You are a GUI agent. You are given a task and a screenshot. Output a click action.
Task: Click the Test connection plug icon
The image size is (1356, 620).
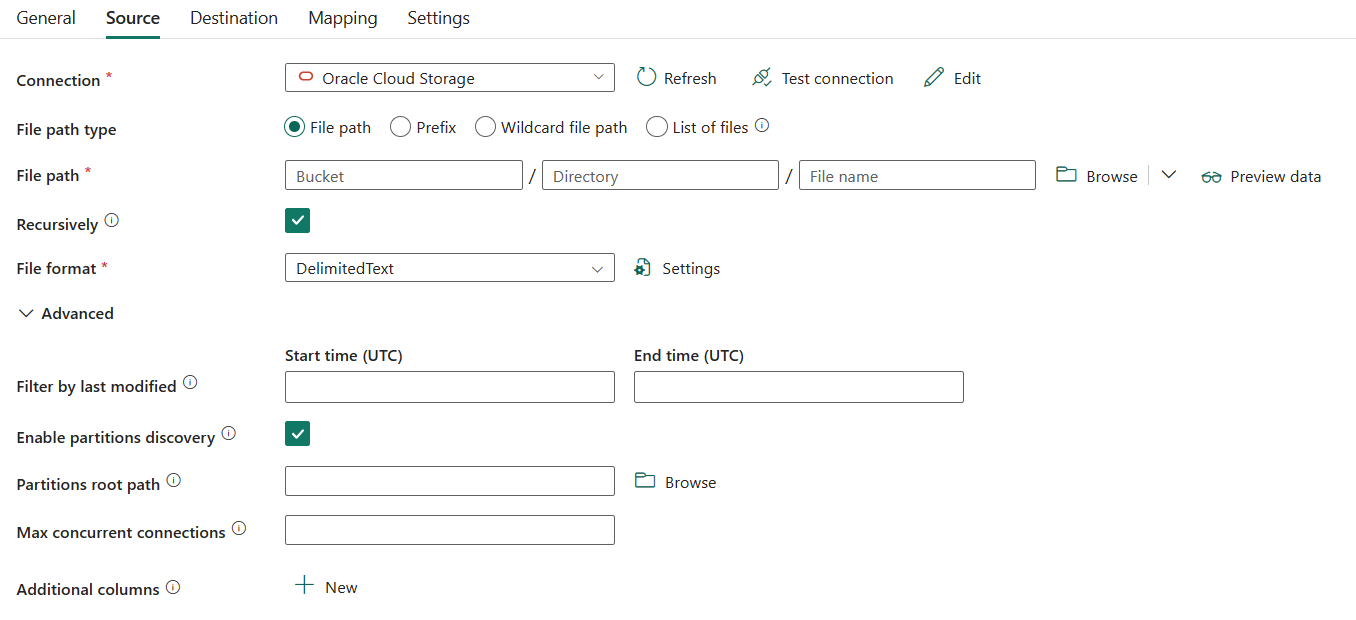762,77
